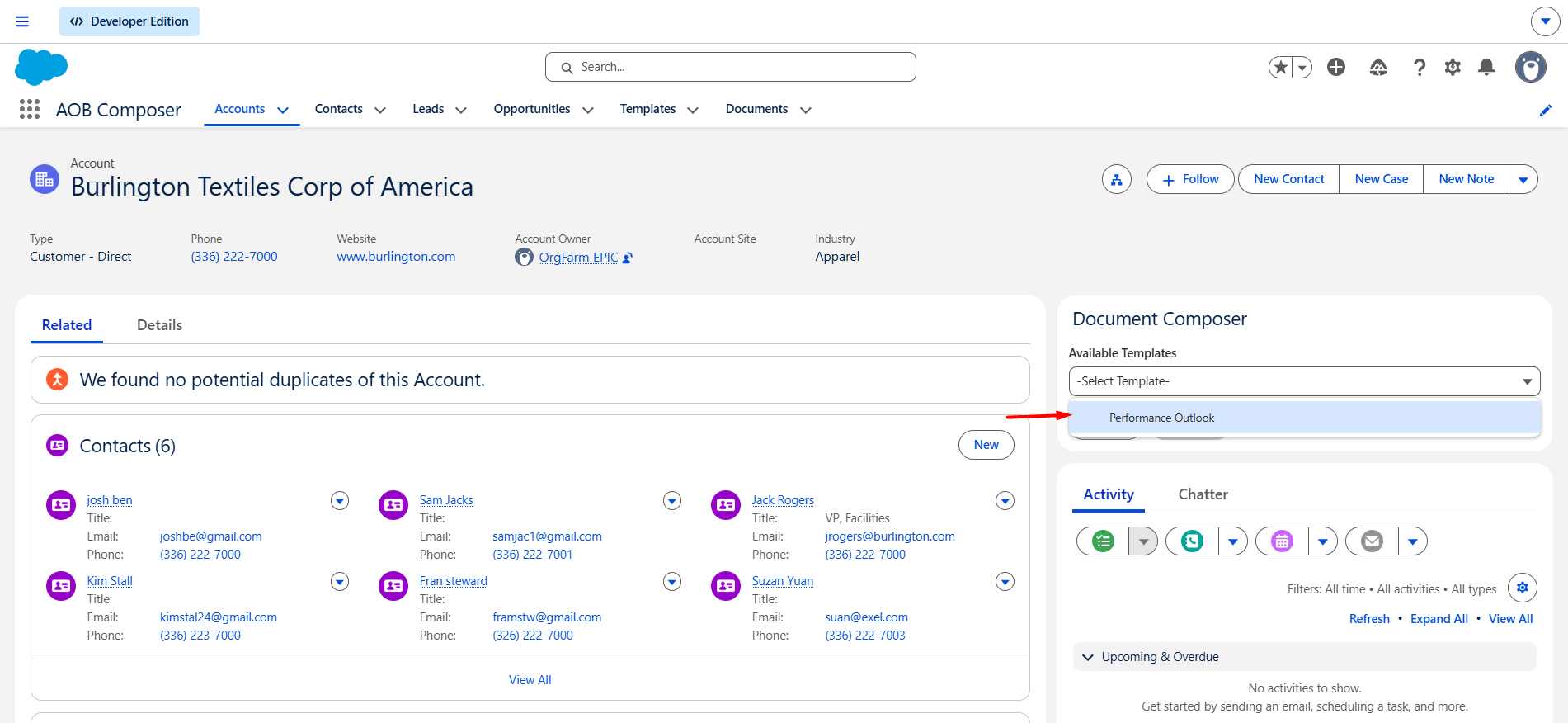Open the Setup gear icon

coord(1453,67)
